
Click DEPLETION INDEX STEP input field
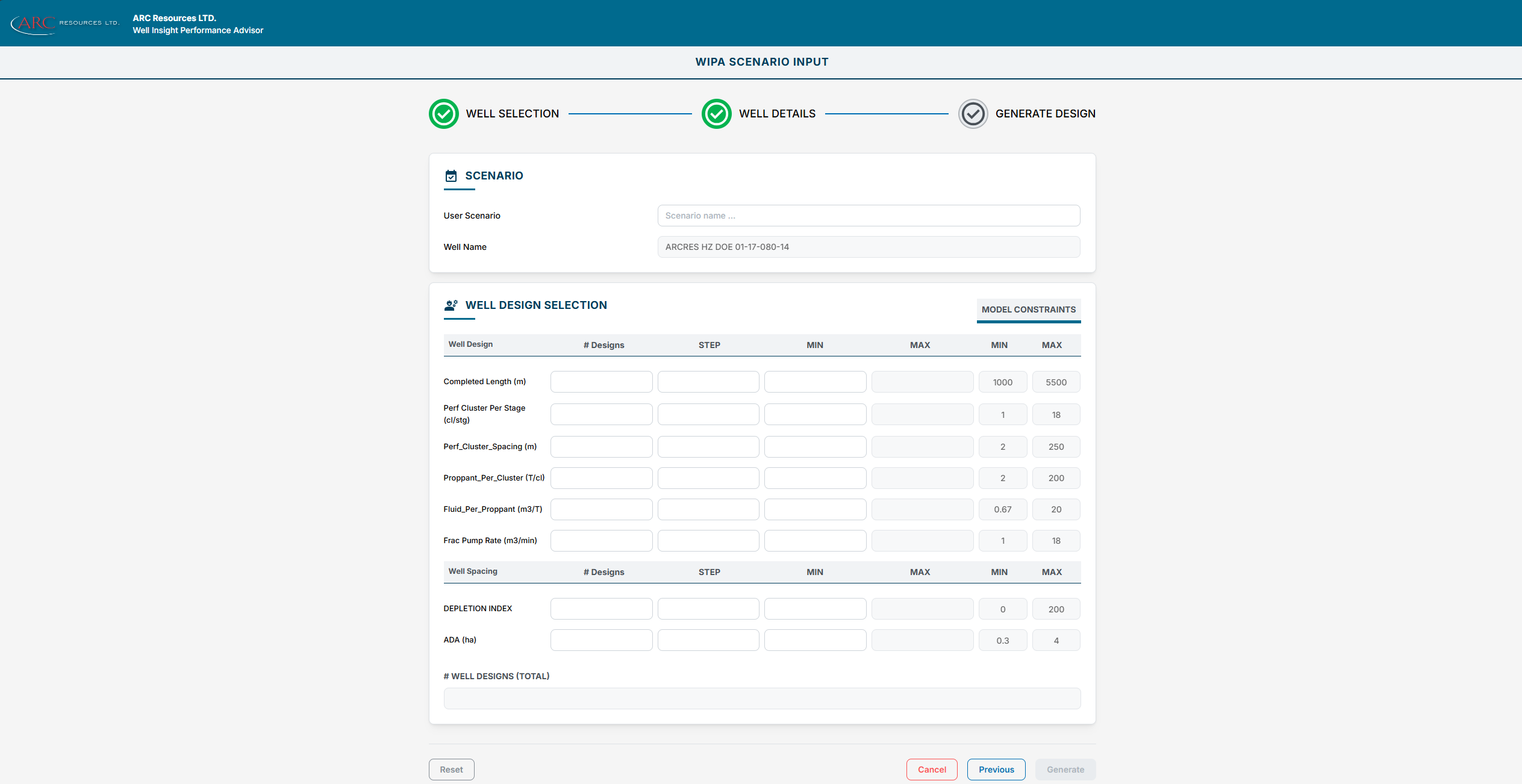coord(708,609)
